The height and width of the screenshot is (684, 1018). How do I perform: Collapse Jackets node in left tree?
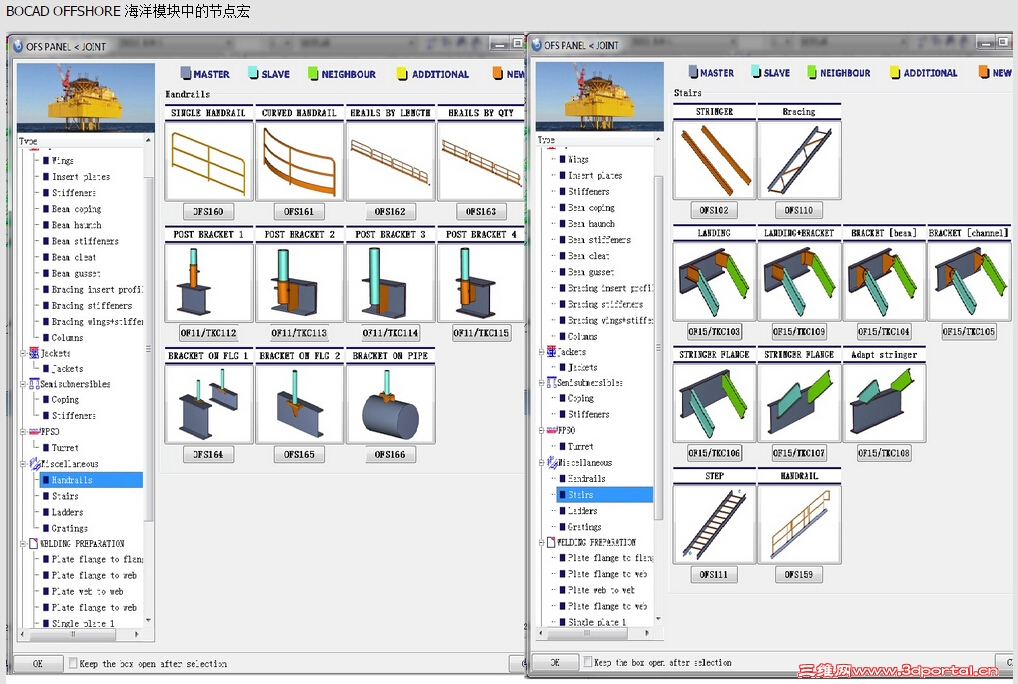(23, 353)
